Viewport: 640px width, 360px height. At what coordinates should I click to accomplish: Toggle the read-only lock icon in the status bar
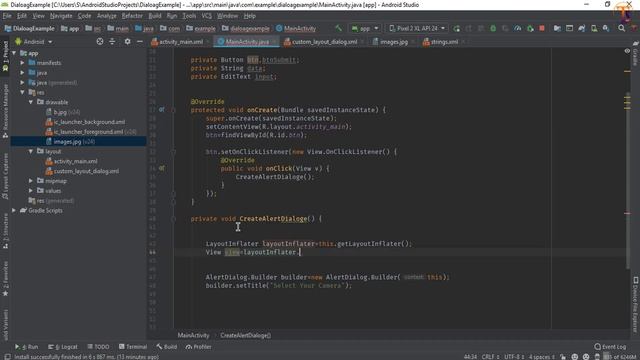pyautogui.click(x=563, y=357)
